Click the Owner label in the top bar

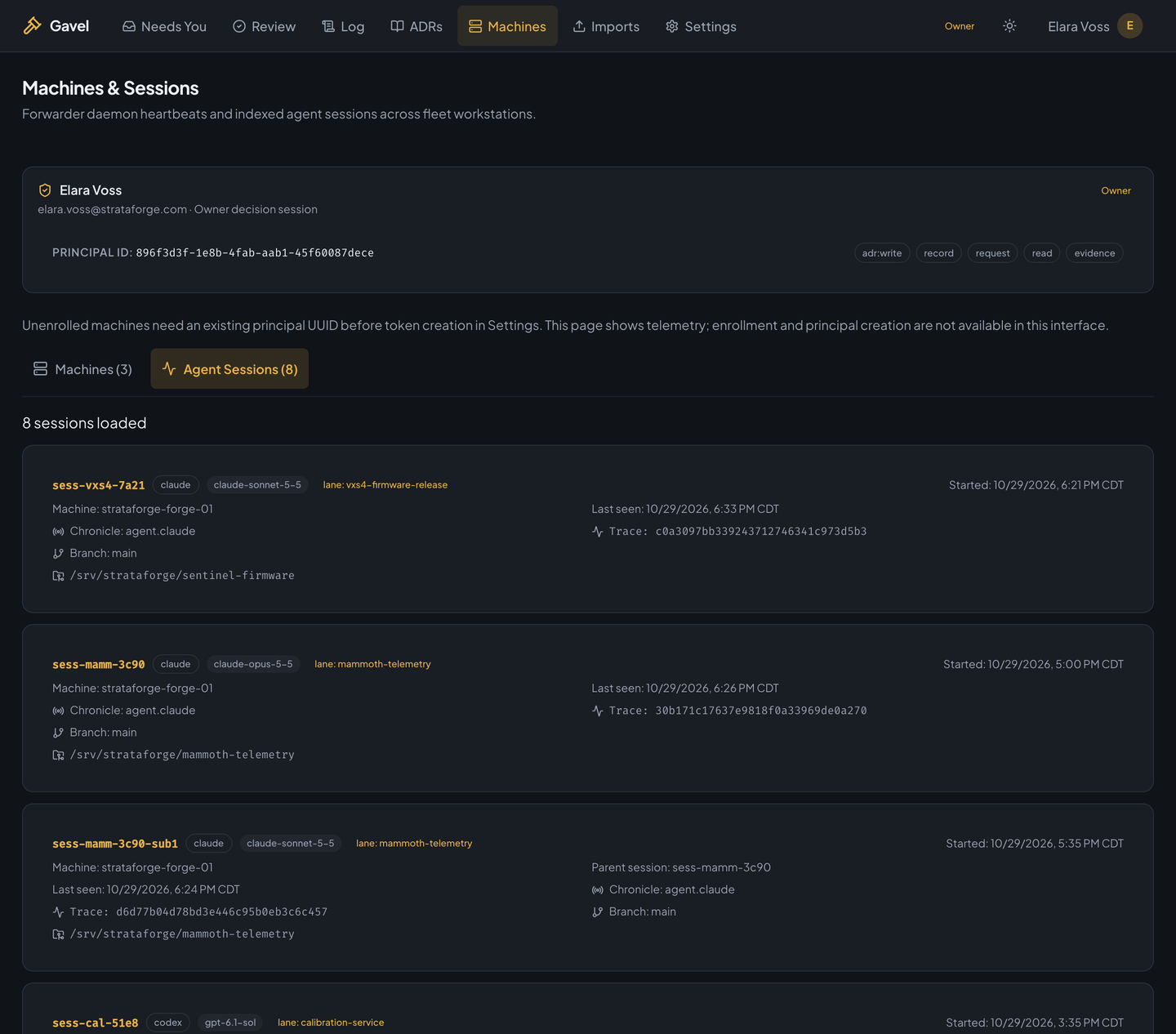tap(960, 26)
